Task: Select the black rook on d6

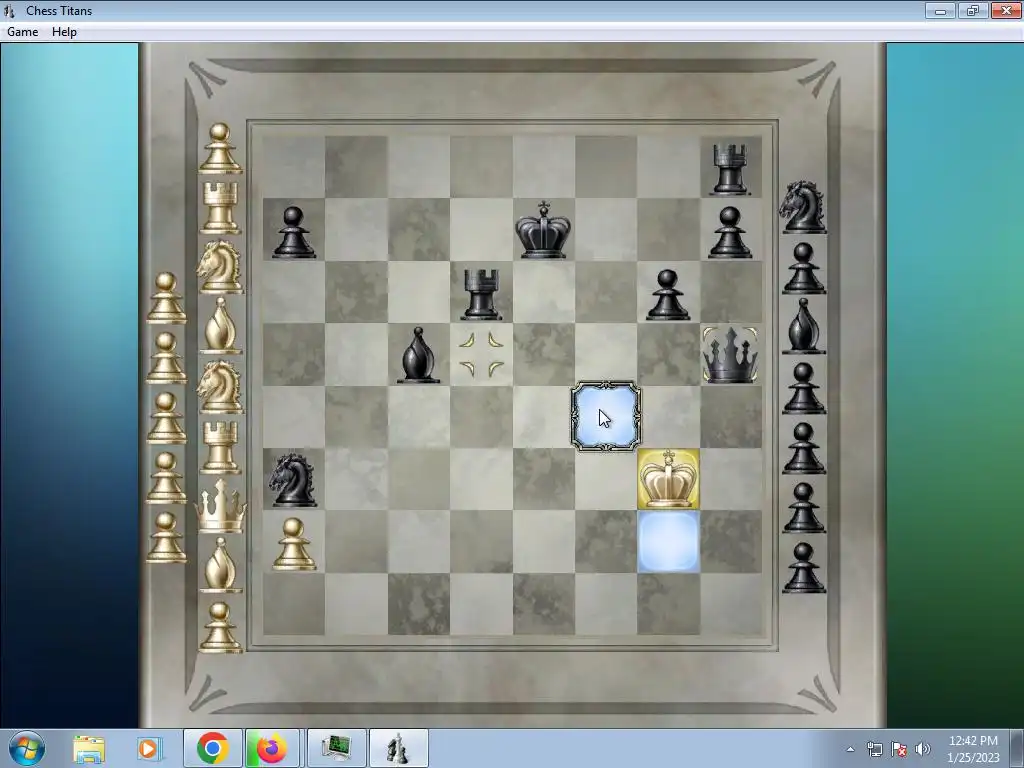Action: click(x=481, y=294)
